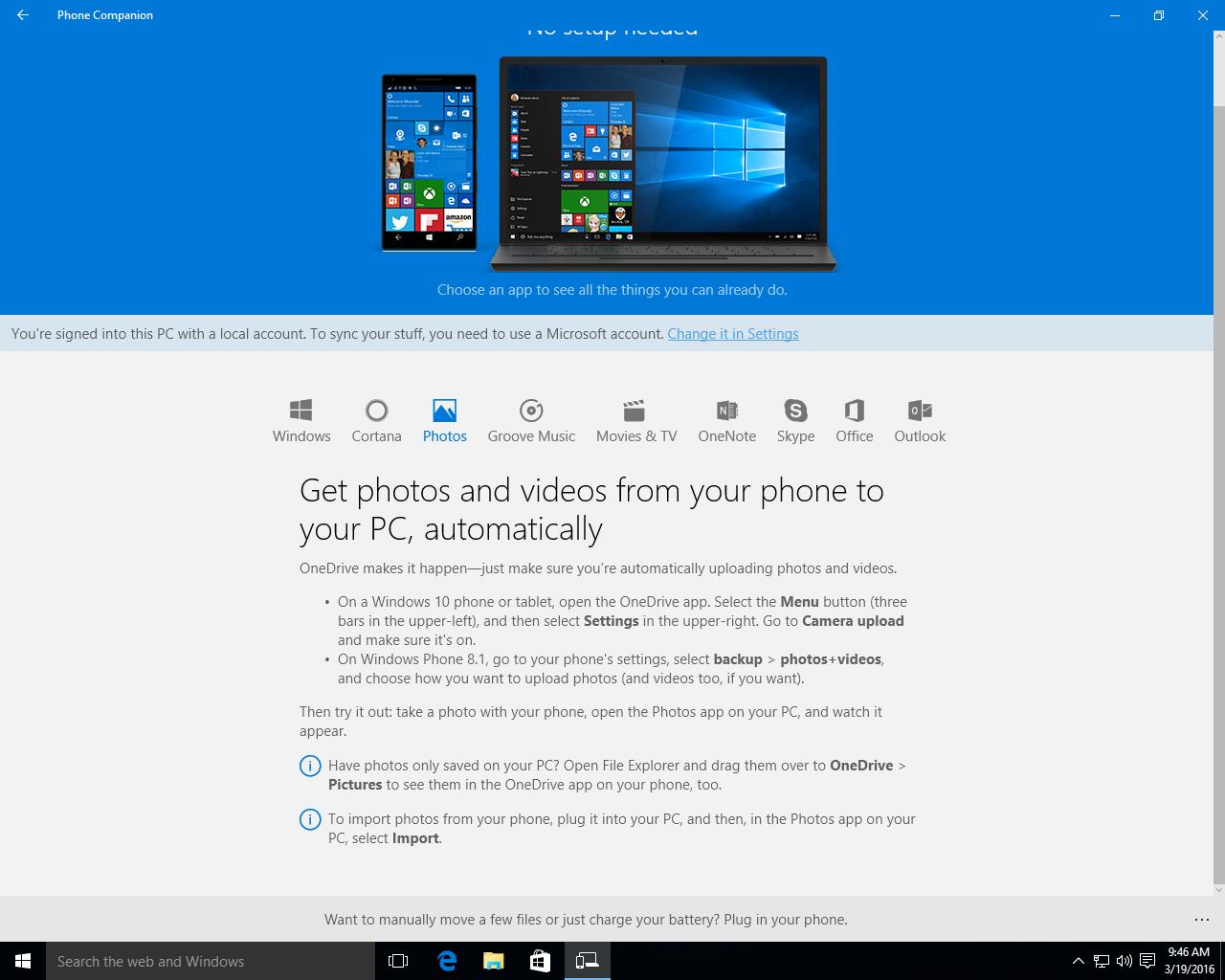Click the 'Get photos and videos' heading
The width and height of the screenshot is (1225, 980).
point(591,509)
